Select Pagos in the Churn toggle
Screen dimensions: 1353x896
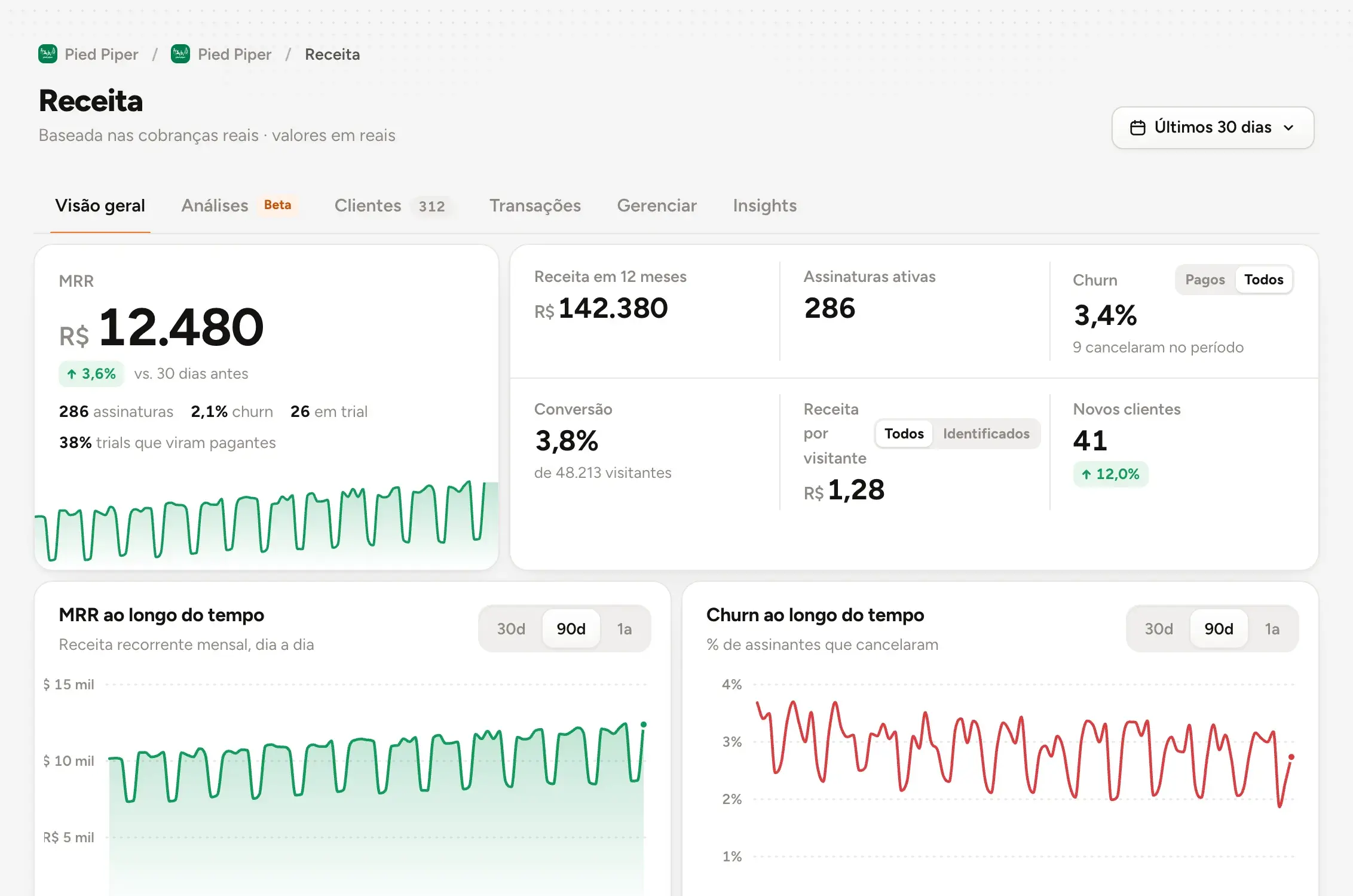coord(1205,280)
